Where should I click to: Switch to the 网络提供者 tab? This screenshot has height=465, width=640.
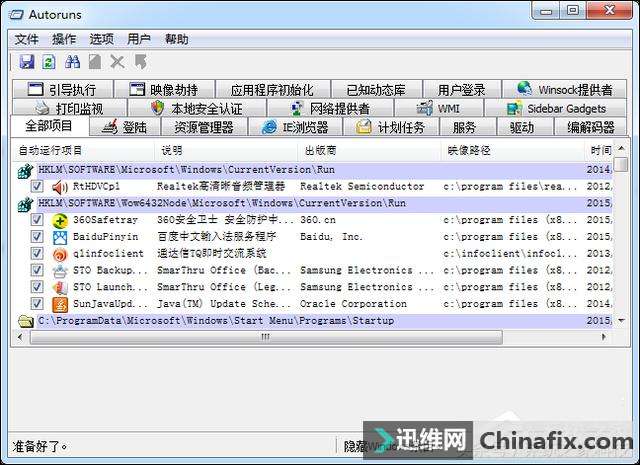point(331,109)
